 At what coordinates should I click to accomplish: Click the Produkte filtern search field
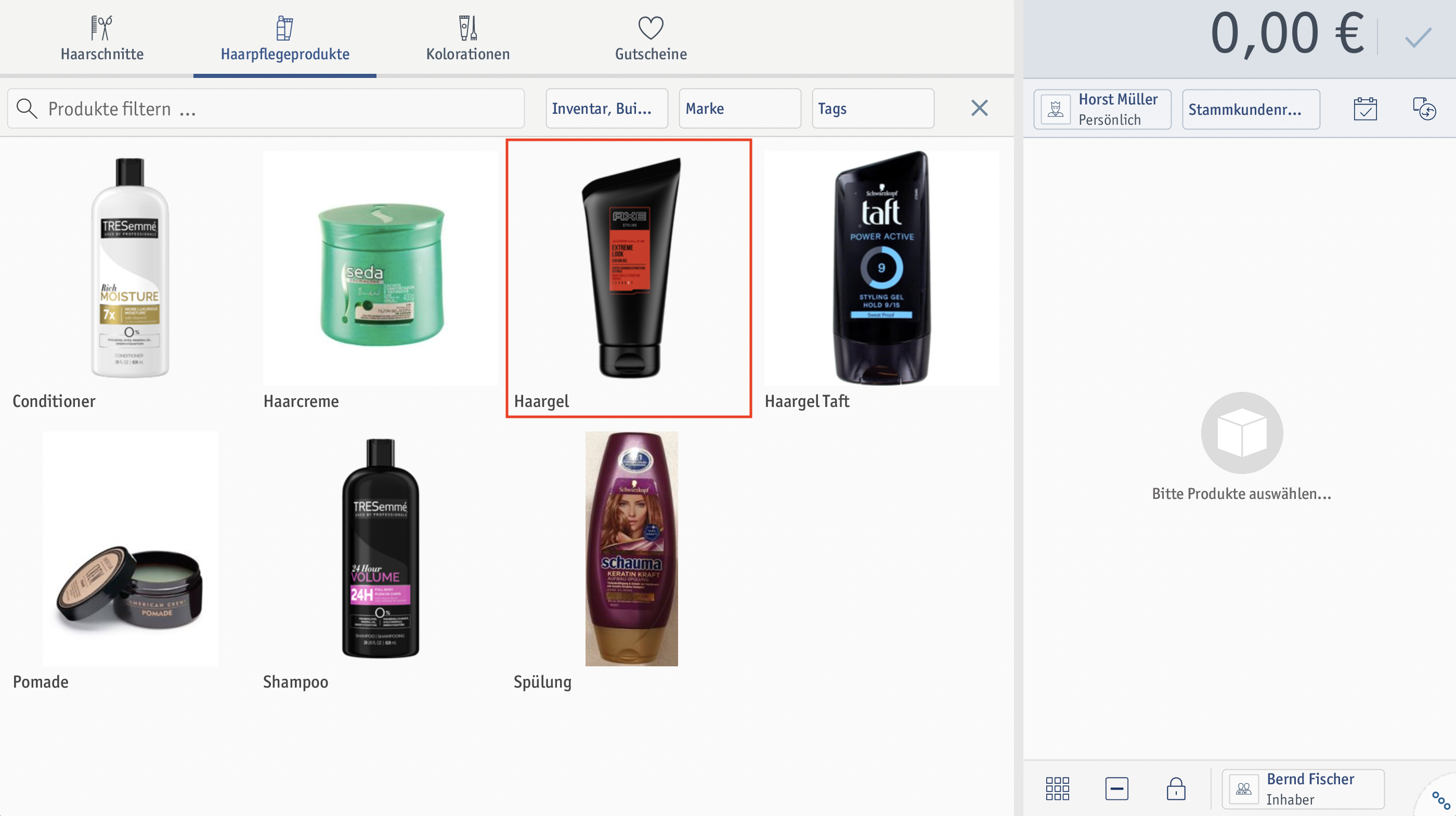(x=266, y=109)
